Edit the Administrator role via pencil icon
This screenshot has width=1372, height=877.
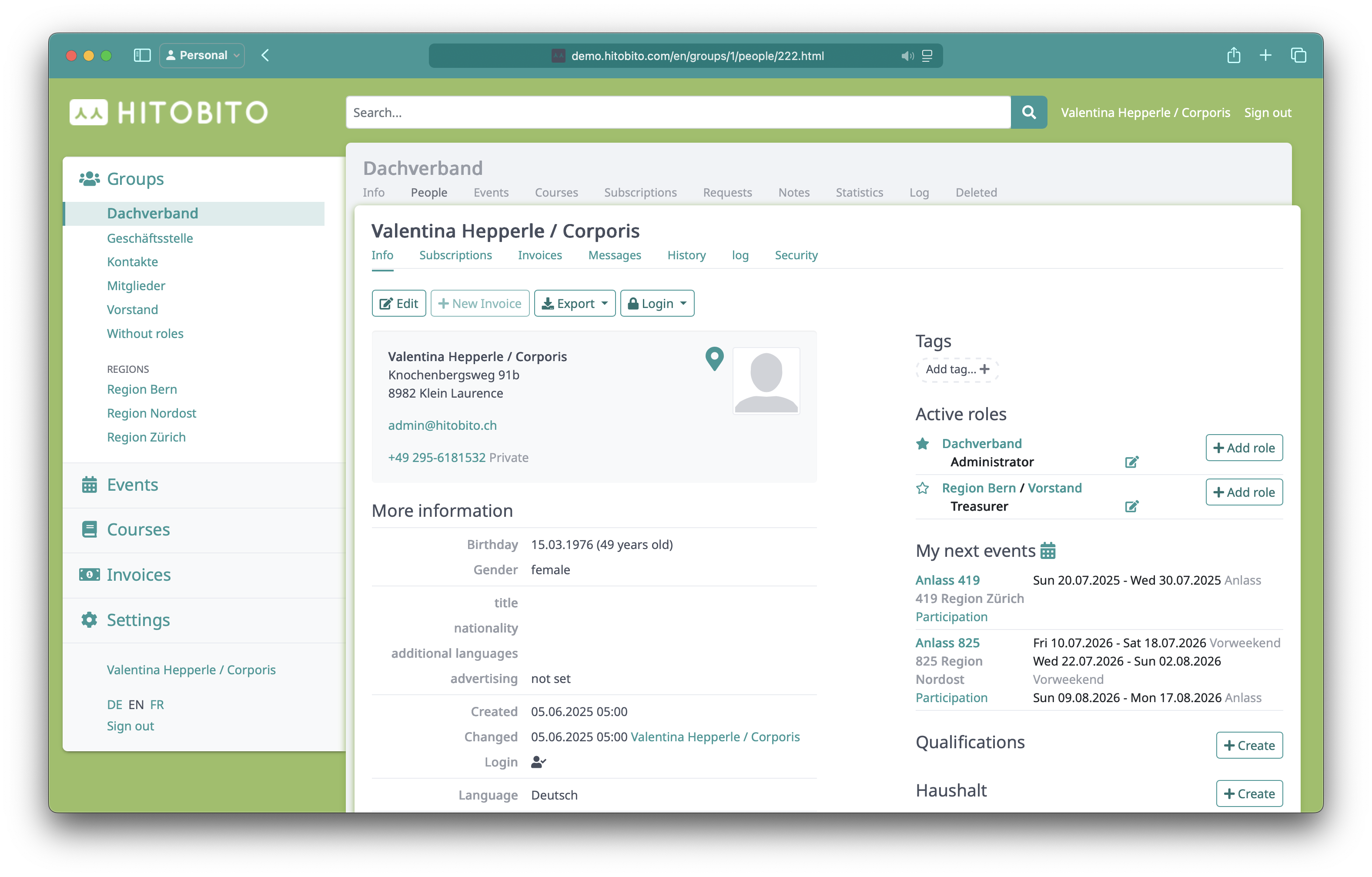[x=1131, y=462]
